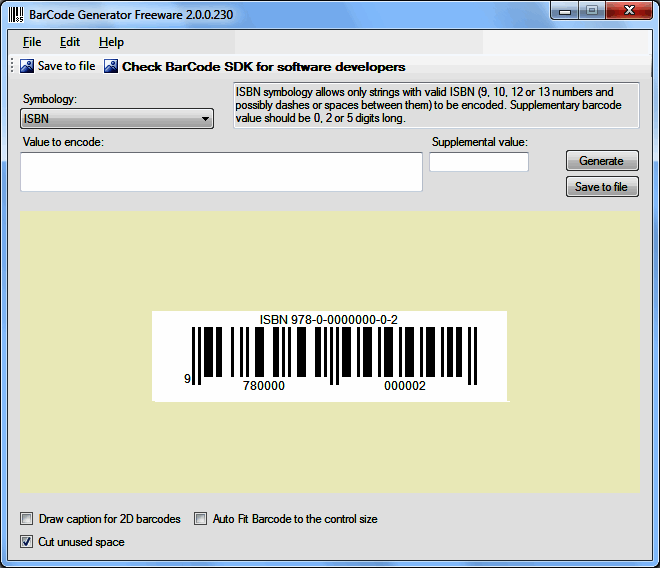The image size is (660, 568).
Task: Minimize the BarCode Generator window
Action: click(x=565, y=11)
